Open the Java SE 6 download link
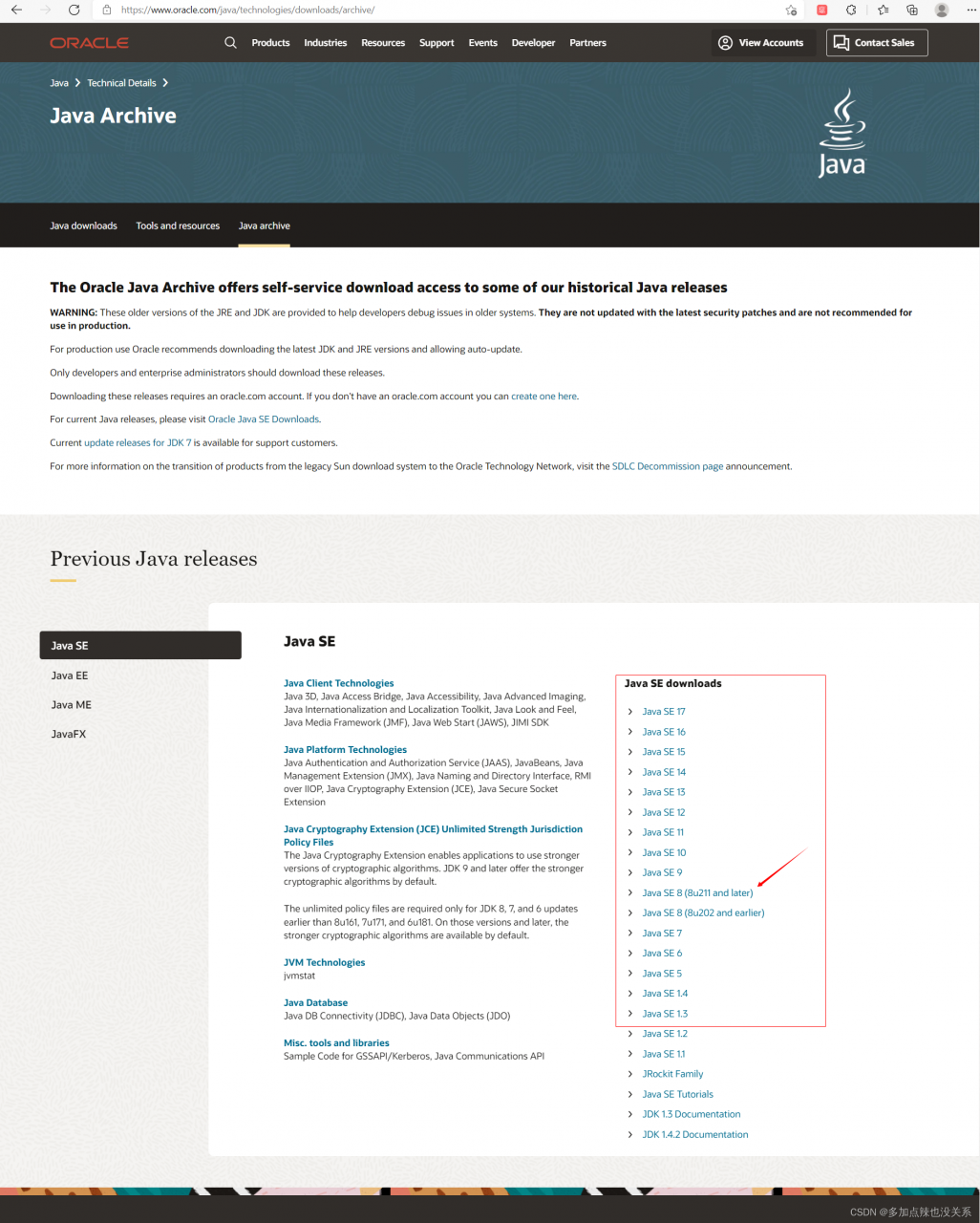Screen dimensions: 980x1223 coord(662,954)
